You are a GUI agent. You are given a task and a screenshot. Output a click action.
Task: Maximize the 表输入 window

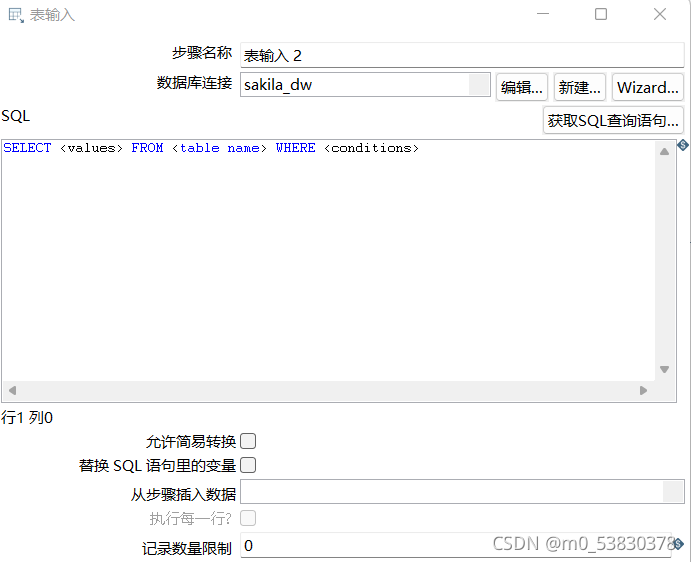point(601,14)
